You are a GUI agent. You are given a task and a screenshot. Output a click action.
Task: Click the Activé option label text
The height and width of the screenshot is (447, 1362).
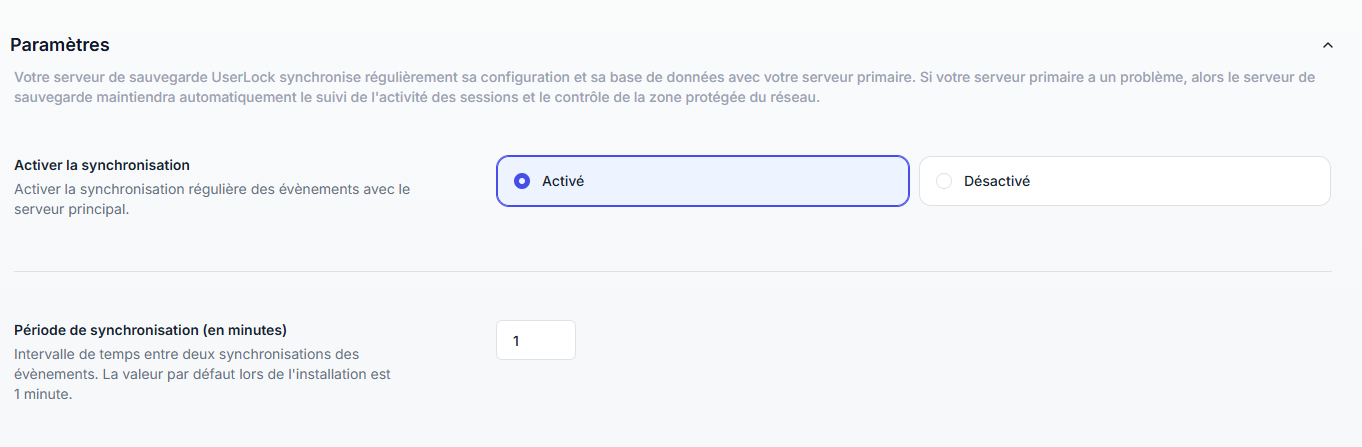(563, 181)
